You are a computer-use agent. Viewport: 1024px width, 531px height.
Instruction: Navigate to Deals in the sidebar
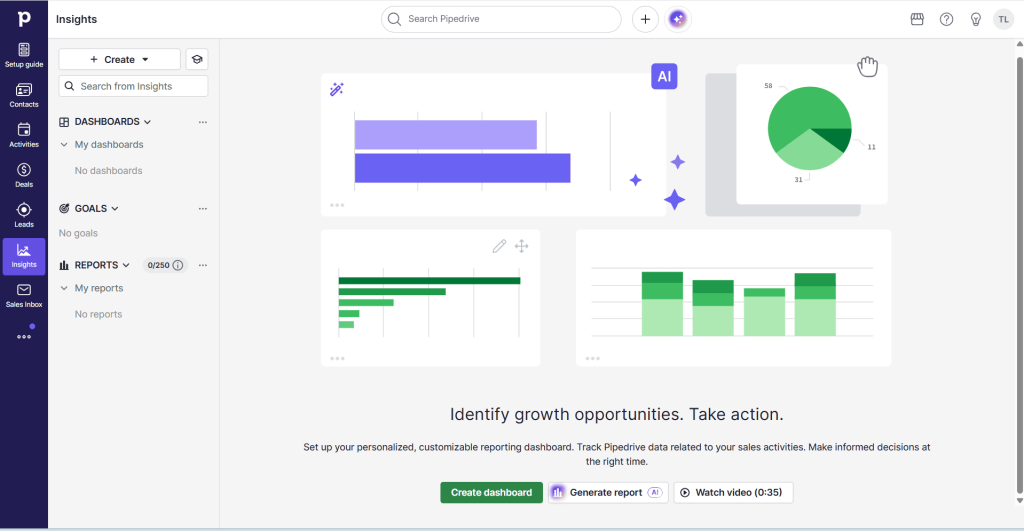coord(24,175)
